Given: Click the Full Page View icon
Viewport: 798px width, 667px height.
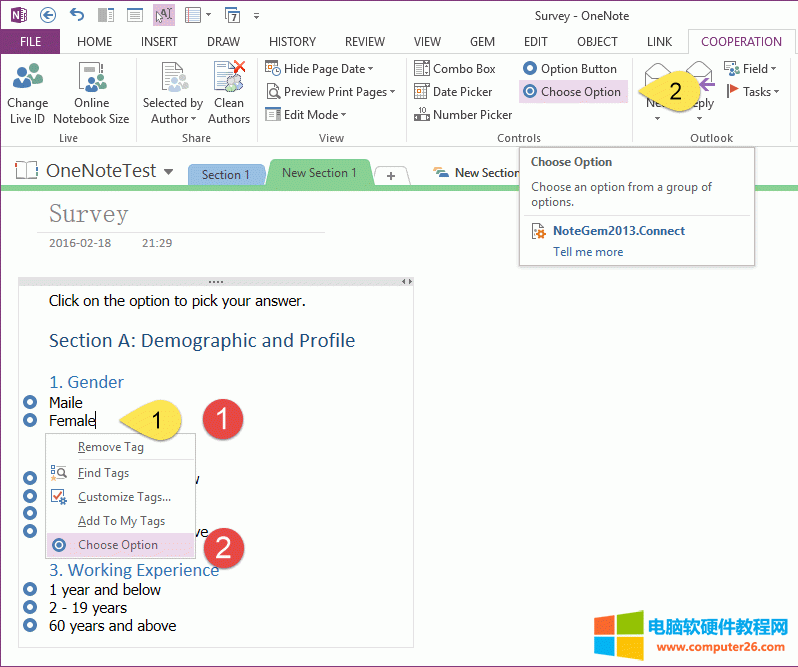Looking at the screenshot, I should click(x=135, y=15).
